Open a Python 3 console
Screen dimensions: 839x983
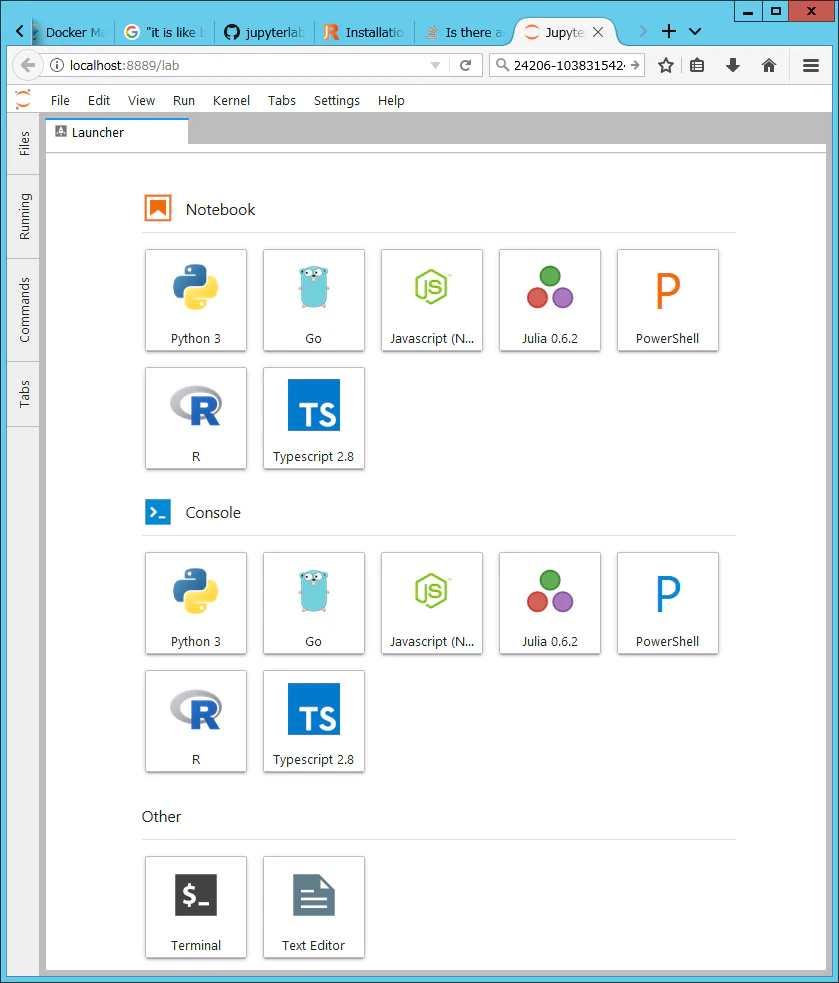[x=196, y=603]
